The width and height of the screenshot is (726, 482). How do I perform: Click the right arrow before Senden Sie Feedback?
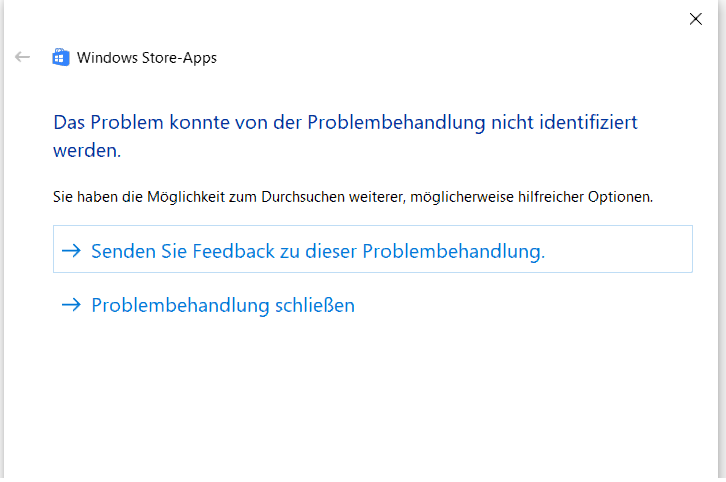pos(71,250)
